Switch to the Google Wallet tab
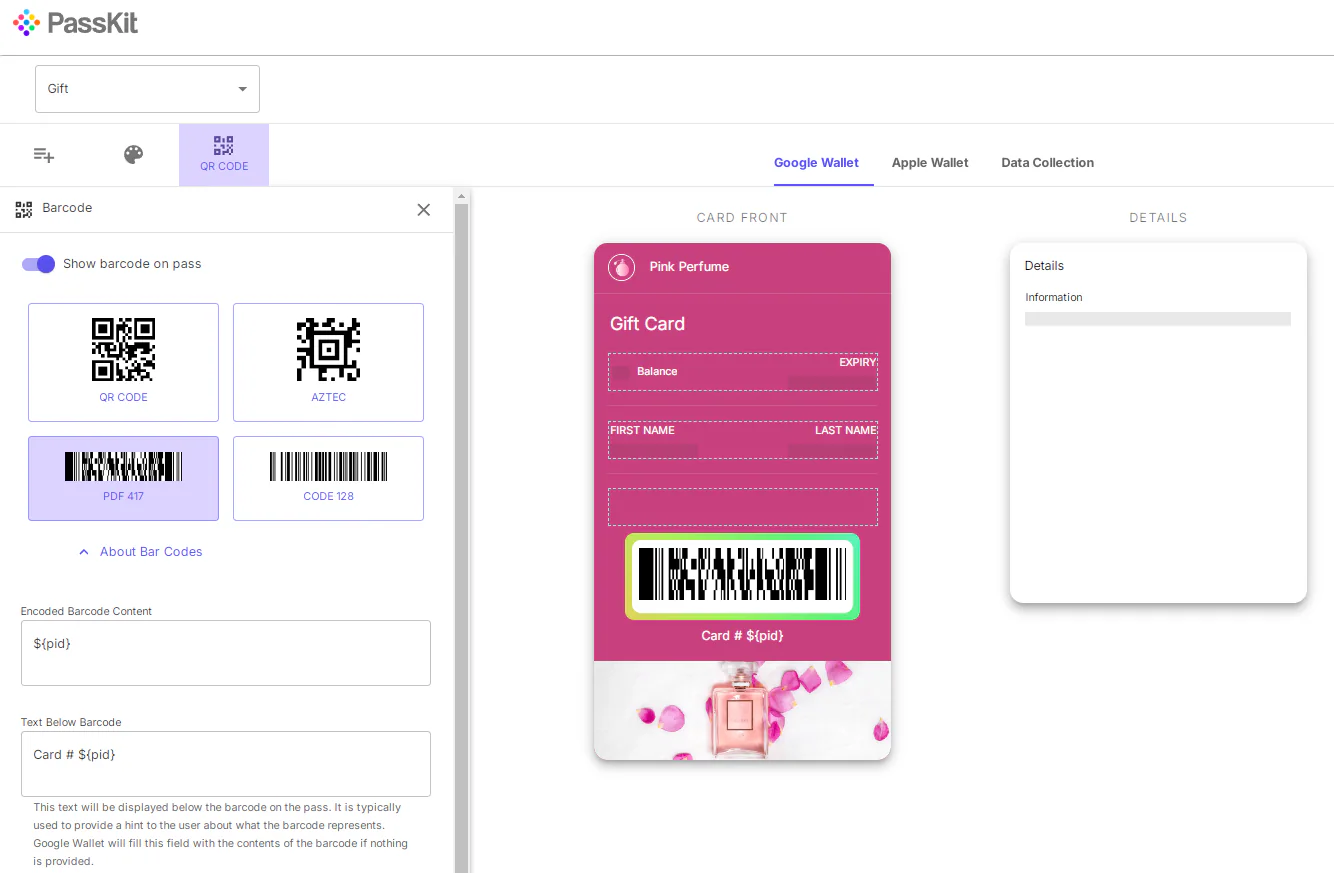1334x873 pixels. coord(816,163)
